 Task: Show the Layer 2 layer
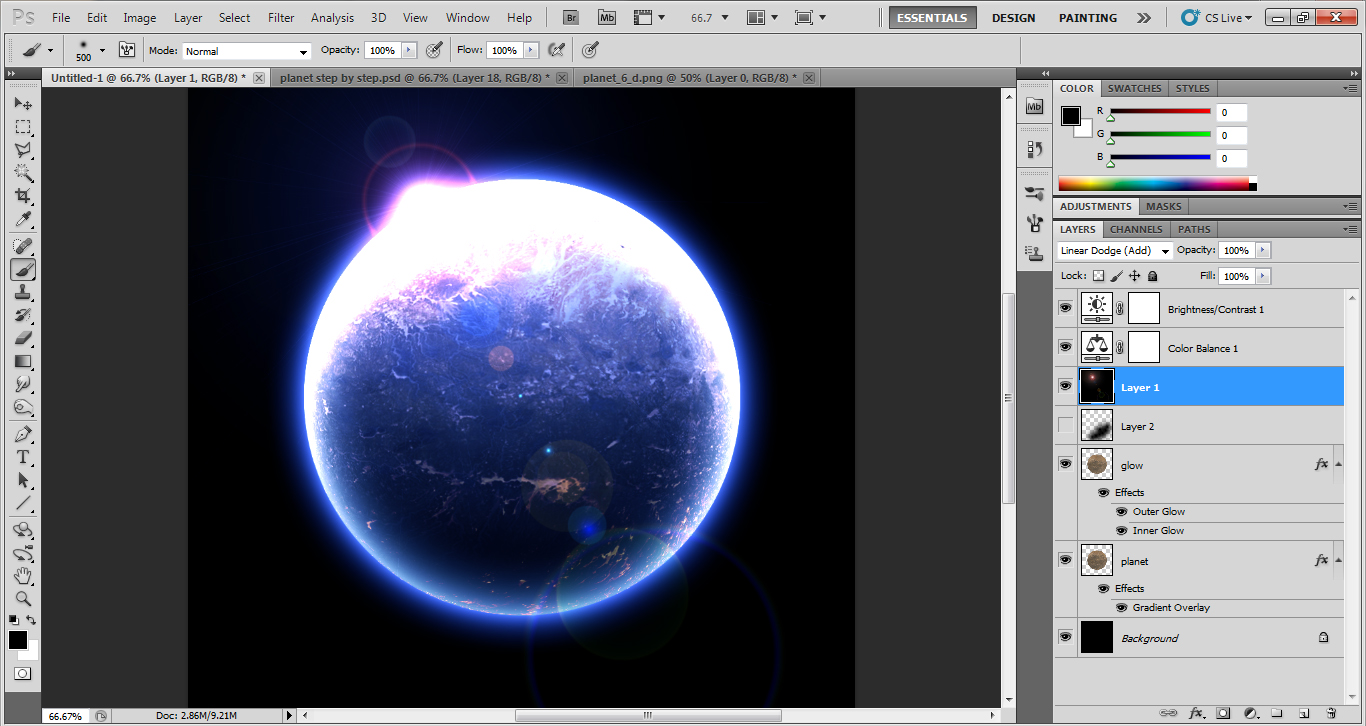pos(1065,425)
